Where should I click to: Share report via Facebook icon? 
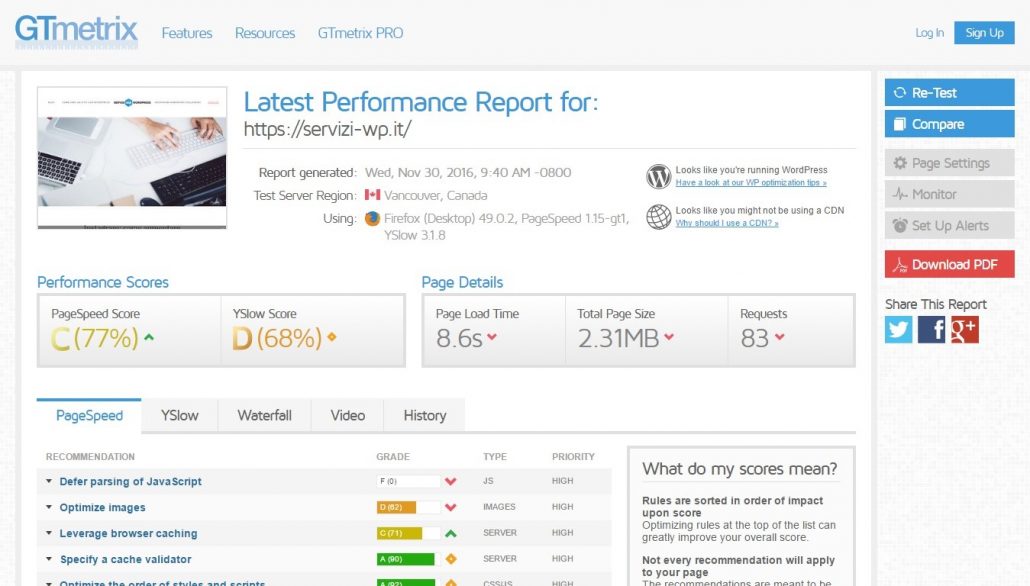931,330
